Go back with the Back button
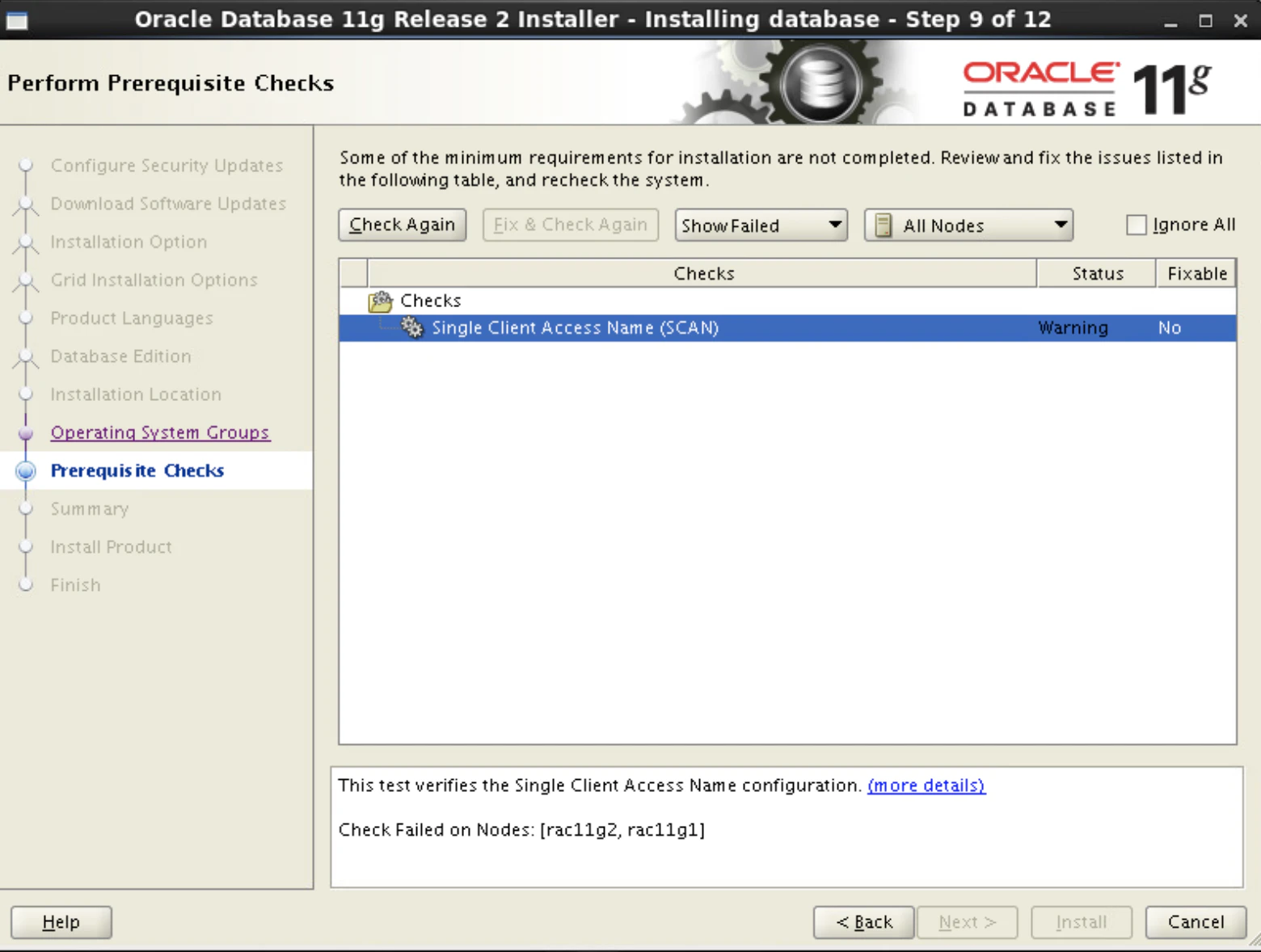1261x952 pixels. [x=864, y=922]
